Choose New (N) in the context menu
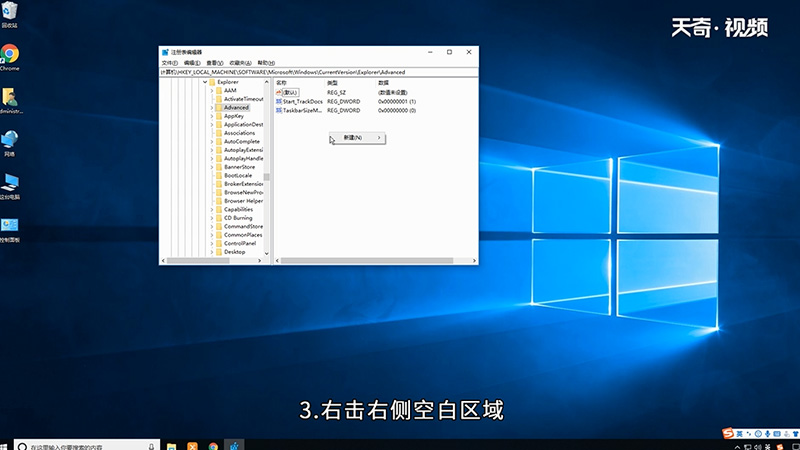Viewport: 800px width, 450px height. pos(357,138)
